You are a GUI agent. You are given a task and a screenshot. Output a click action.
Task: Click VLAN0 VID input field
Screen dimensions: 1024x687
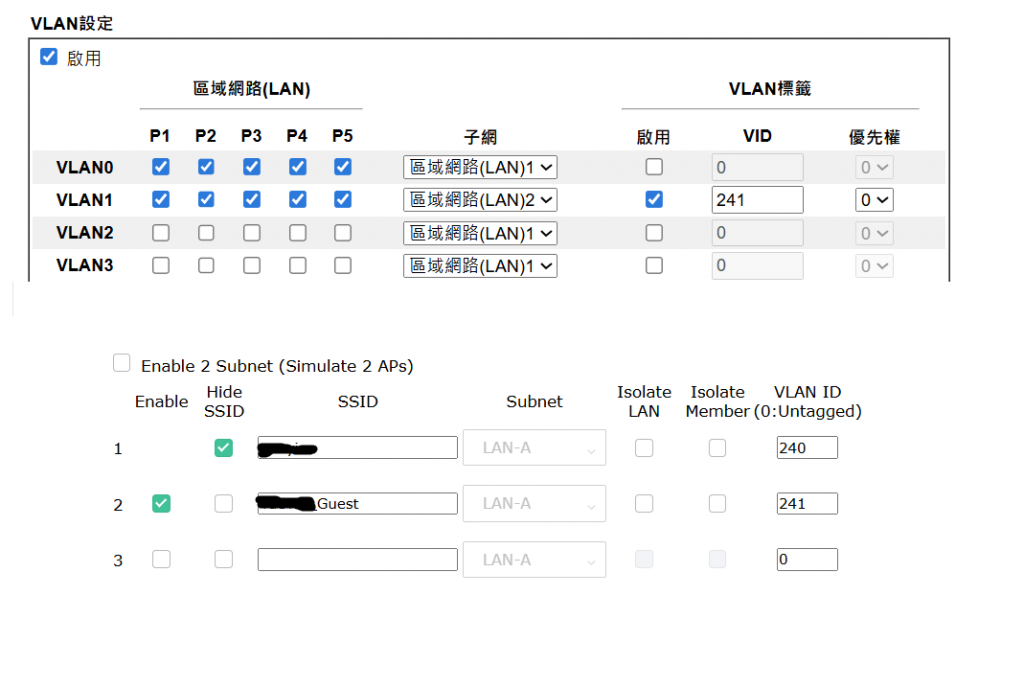coord(758,167)
